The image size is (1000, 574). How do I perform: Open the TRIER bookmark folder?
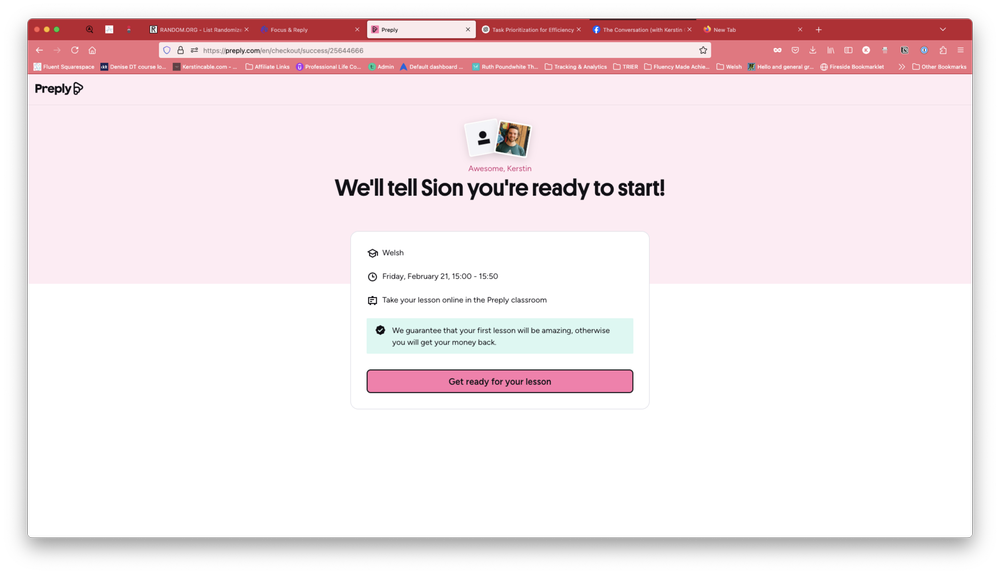pos(625,66)
